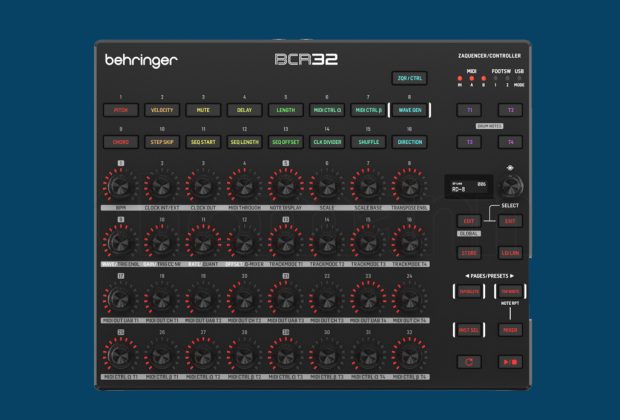Select the STEP SKIP button
The image size is (620, 420).
click(162, 142)
